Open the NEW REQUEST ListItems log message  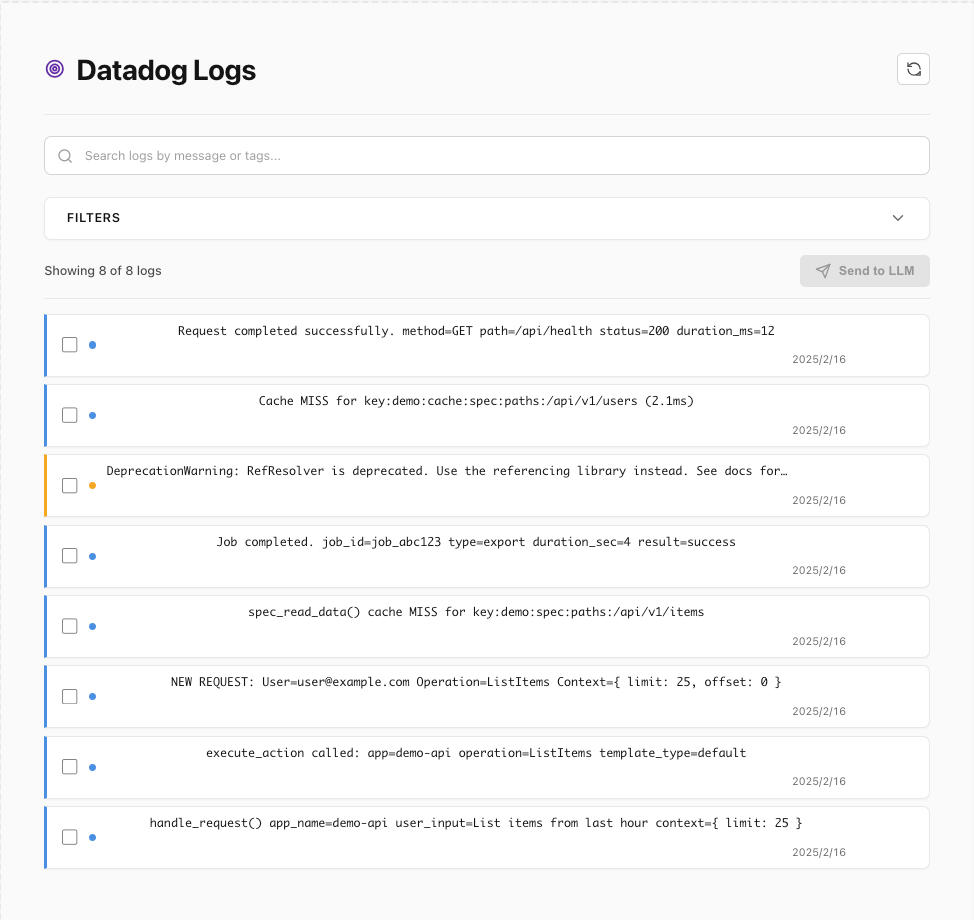pyautogui.click(x=476, y=683)
